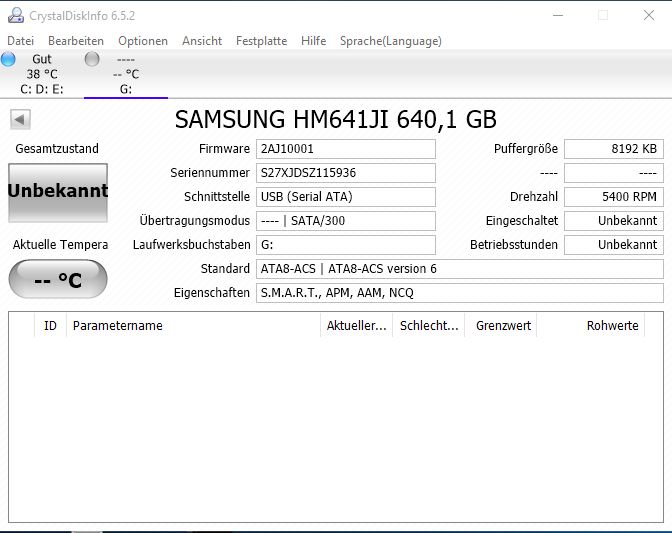Click the Eingeschaltet Unbekannt field
The image size is (672, 533).
pos(614,221)
